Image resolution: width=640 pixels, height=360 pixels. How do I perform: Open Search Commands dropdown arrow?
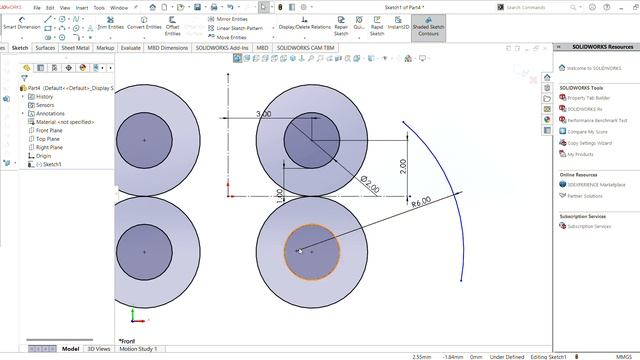pos(580,7)
